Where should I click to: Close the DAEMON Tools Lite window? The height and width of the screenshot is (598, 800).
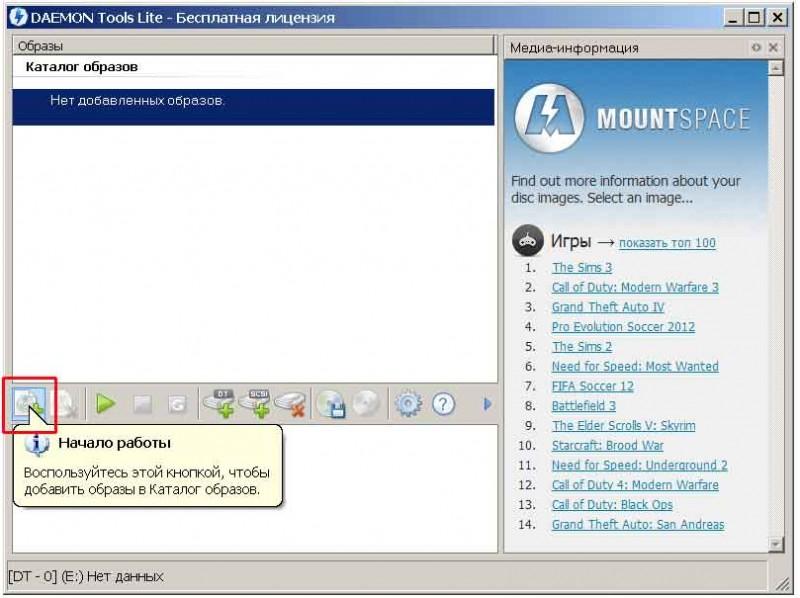pyautogui.click(x=777, y=18)
